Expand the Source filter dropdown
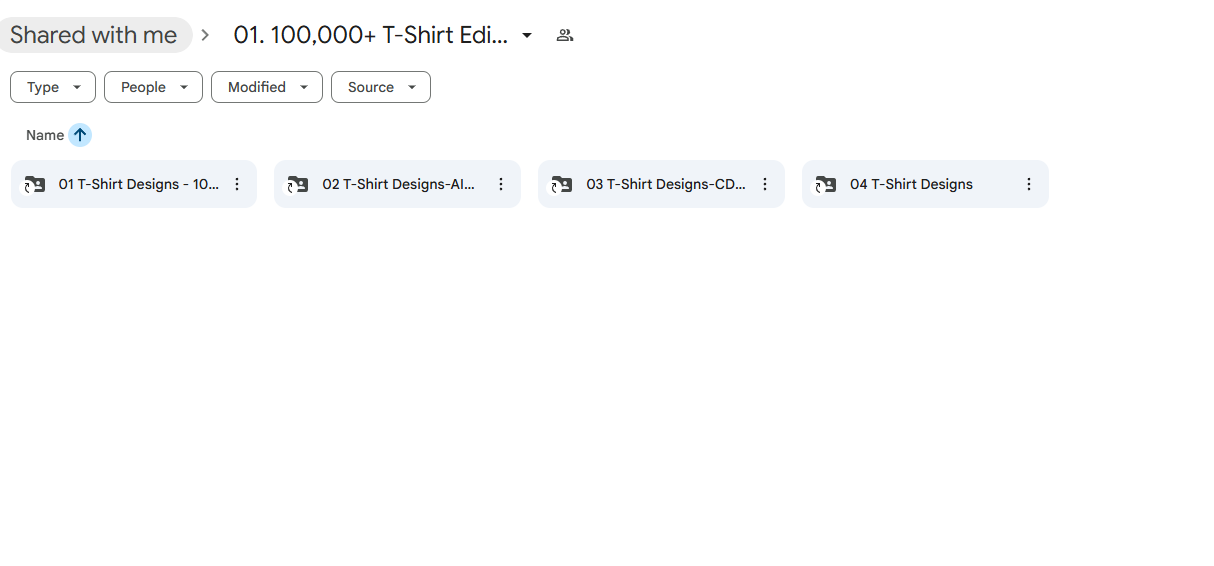Viewport: 1214px width, 566px height. (380, 87)
